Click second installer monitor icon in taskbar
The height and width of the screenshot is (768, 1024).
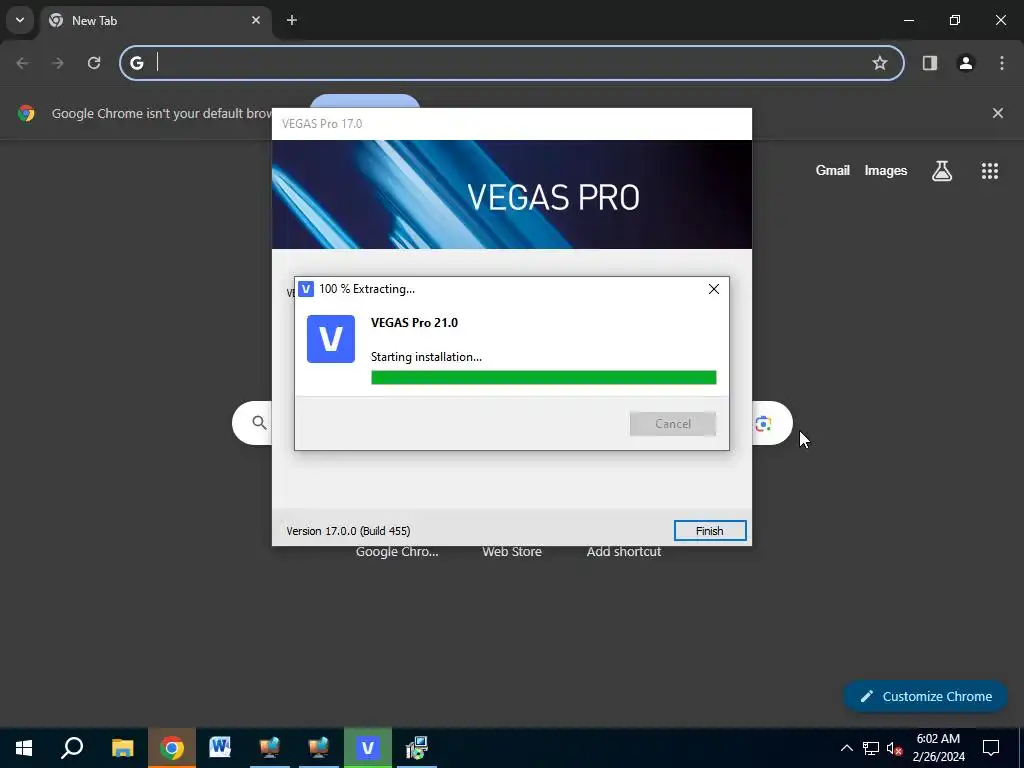pyautogui.click(x=319, y=748)
